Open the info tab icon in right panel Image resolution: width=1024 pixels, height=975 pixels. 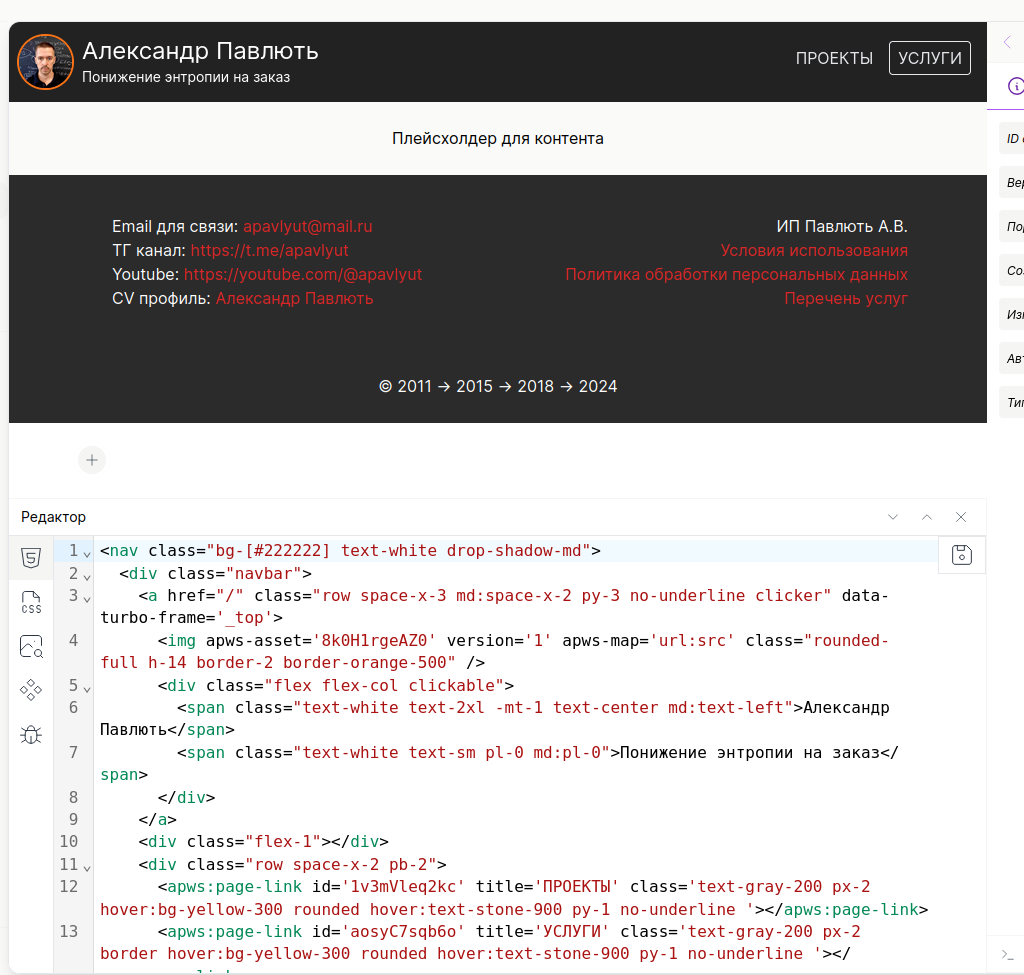[1015, 87]
